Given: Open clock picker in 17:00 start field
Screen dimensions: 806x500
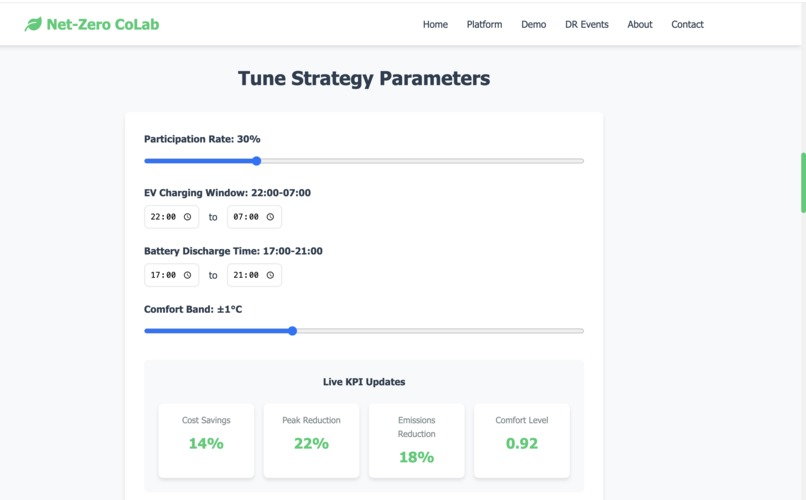Looking at the screenshot, I should coord(188,275).
